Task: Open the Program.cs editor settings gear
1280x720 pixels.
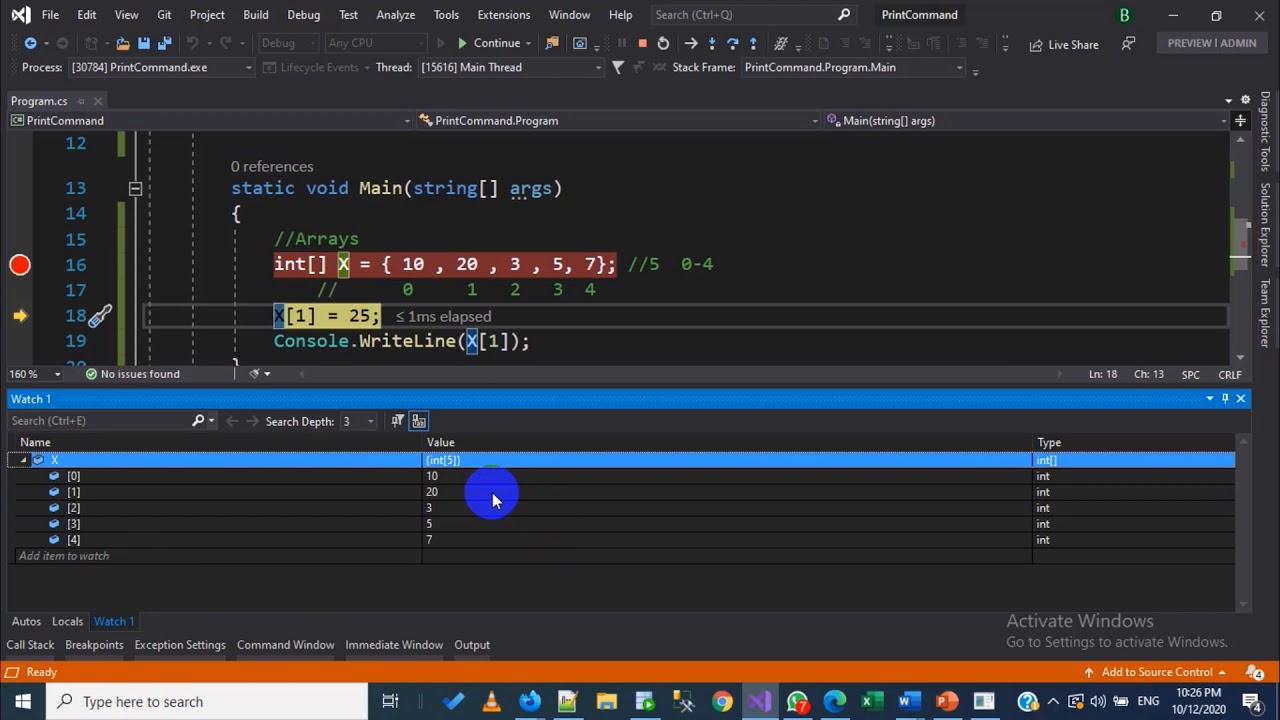Action: 1245,100
